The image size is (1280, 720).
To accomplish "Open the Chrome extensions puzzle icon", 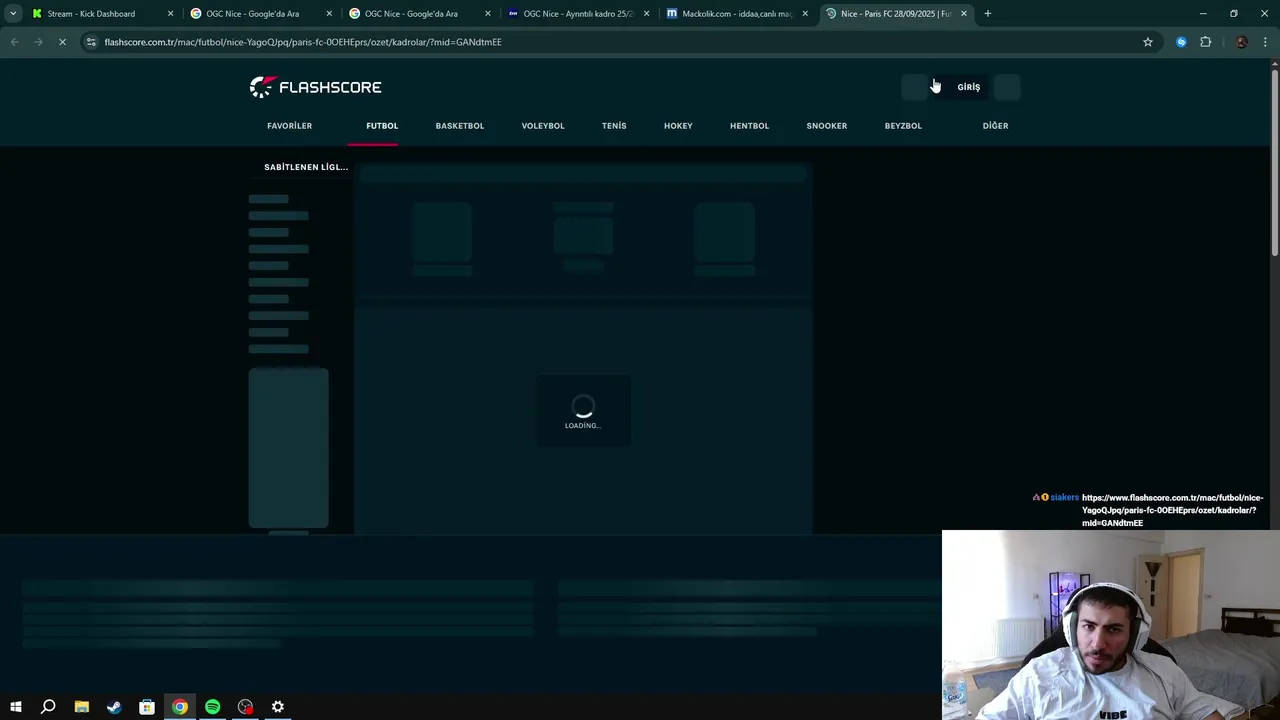I will coord(1205,42).
